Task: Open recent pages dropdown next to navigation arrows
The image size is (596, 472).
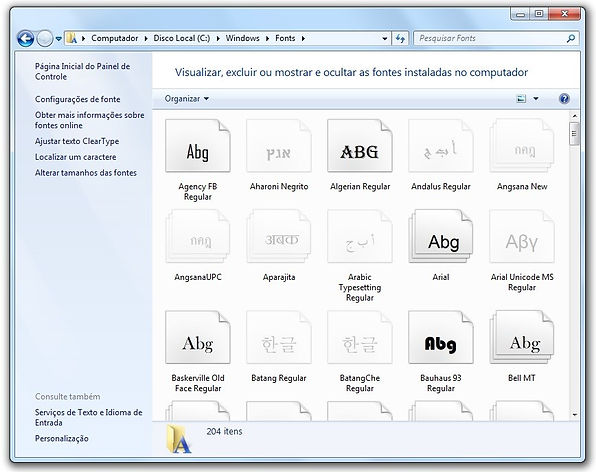Action: (59, 39)
